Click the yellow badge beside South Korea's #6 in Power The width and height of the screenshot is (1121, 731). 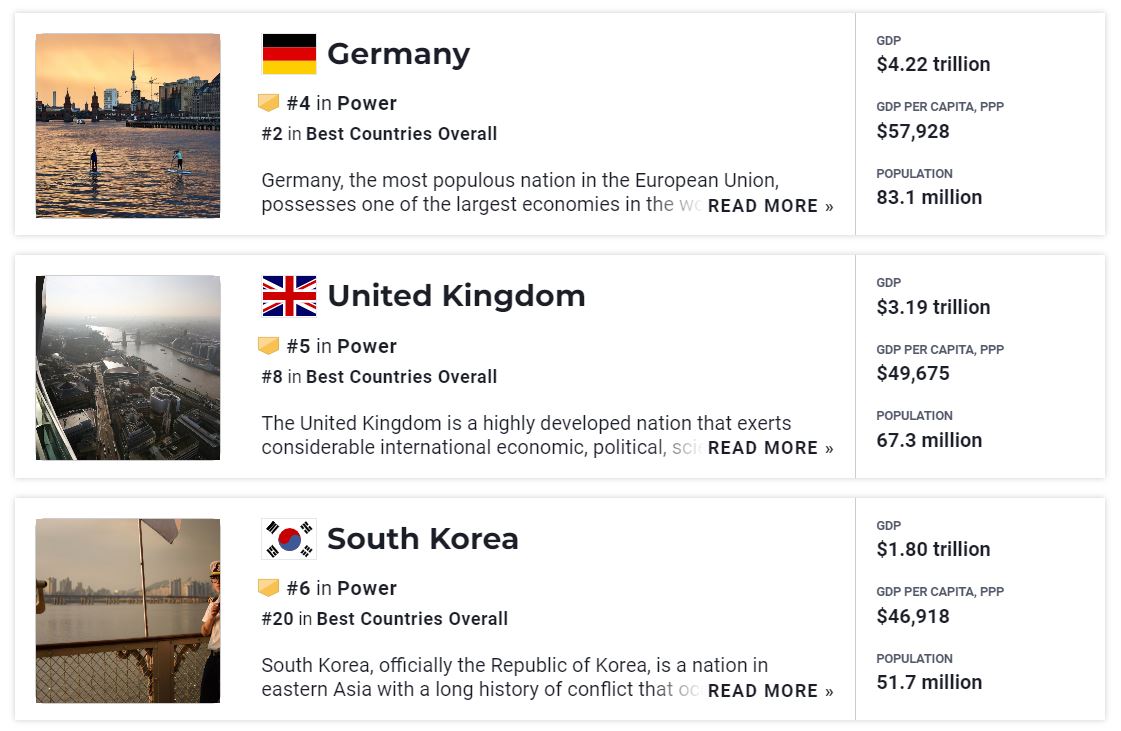click(x=269, y=588)
